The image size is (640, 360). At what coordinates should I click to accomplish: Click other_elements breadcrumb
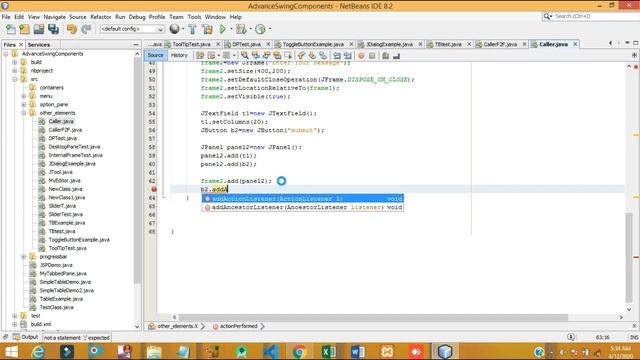pyautogui.click(x=178, y=326)
